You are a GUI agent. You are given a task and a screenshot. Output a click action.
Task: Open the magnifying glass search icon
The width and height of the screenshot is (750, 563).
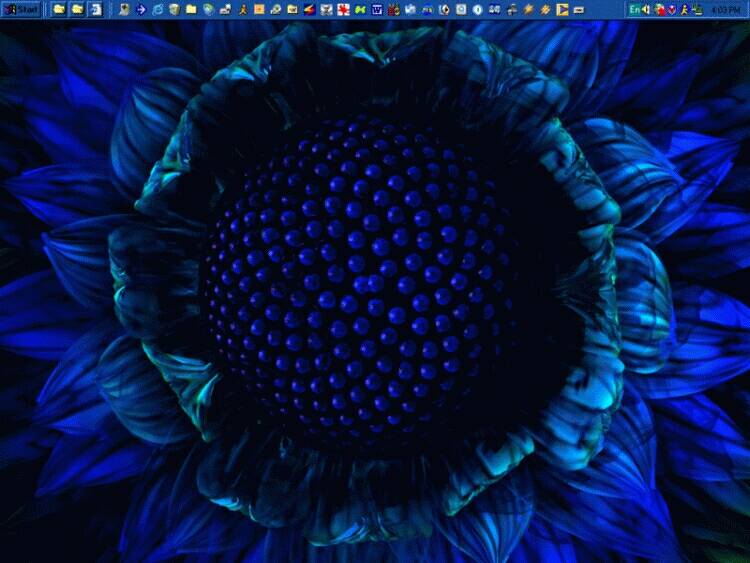275,9
